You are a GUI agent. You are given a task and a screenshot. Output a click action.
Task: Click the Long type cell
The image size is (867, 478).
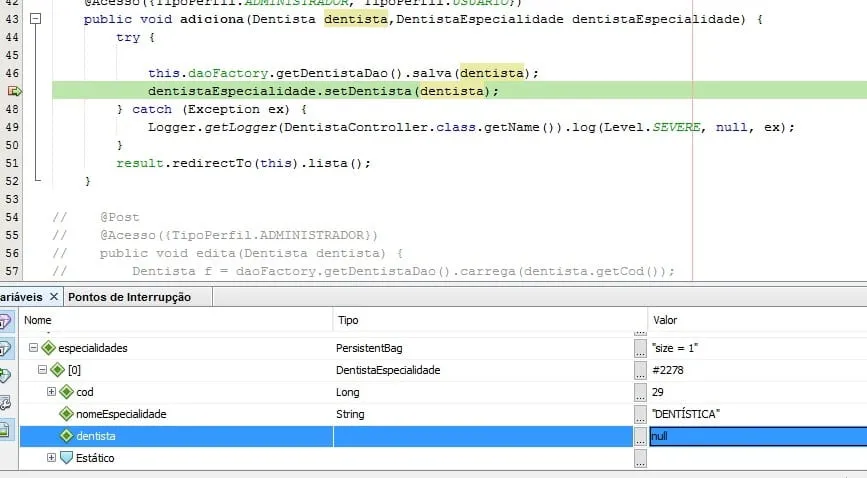348,392
